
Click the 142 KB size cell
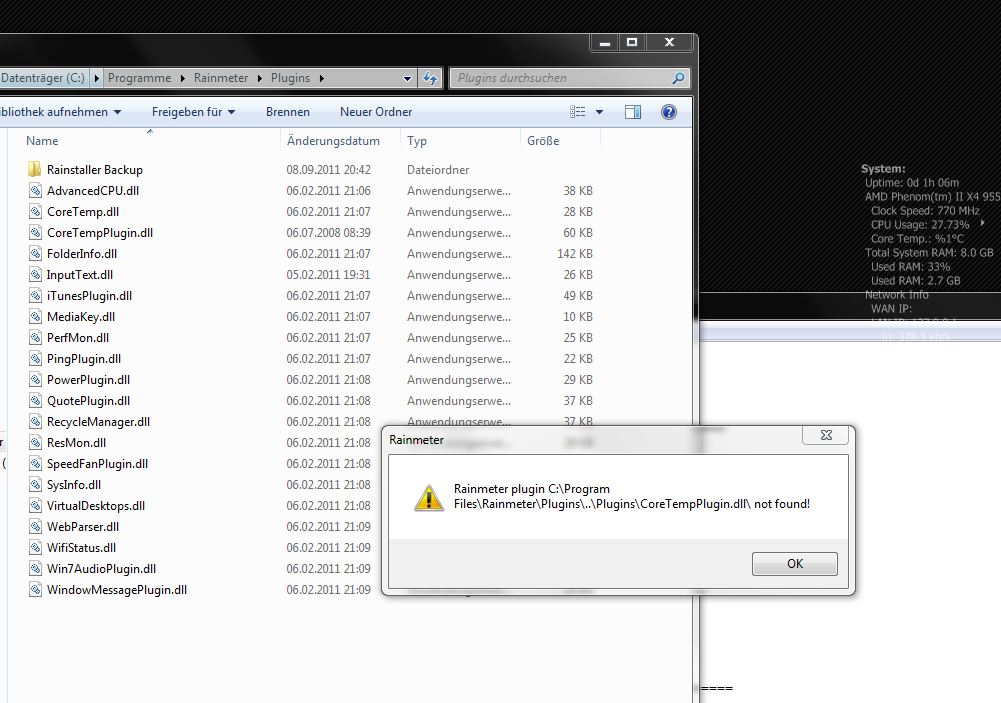tap(575, 254)
